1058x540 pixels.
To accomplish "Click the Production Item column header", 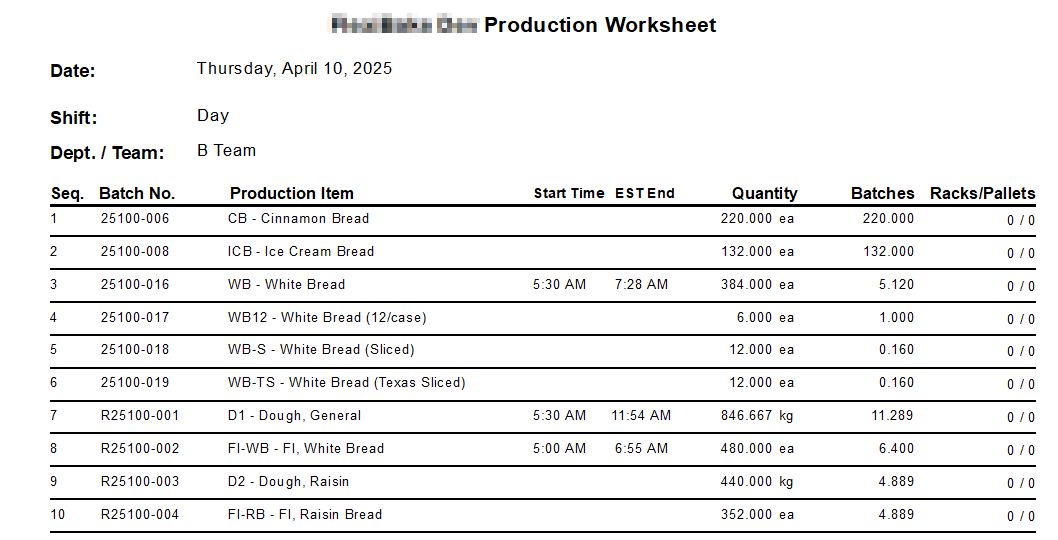I will [291, 194].
